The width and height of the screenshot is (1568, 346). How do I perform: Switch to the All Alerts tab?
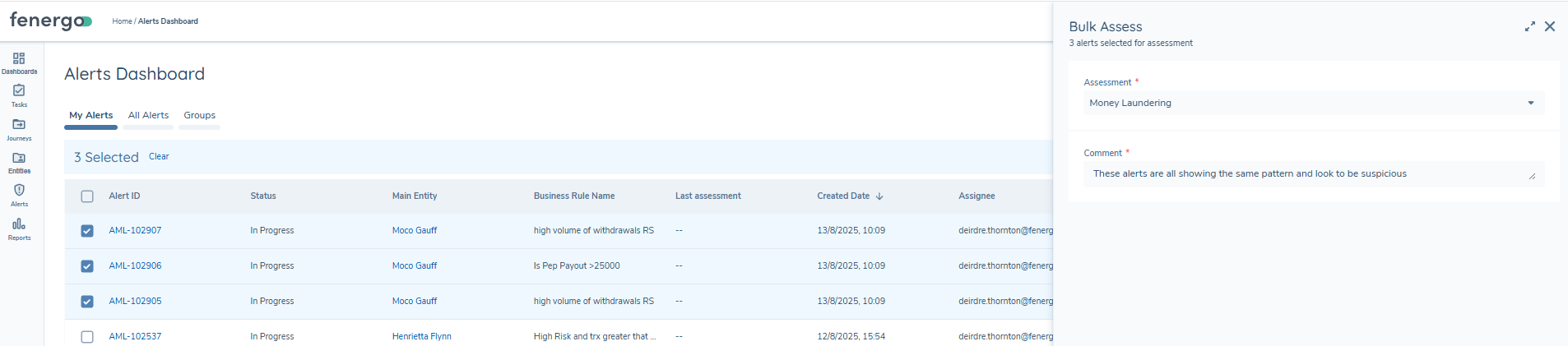click(x=148, y=116)
